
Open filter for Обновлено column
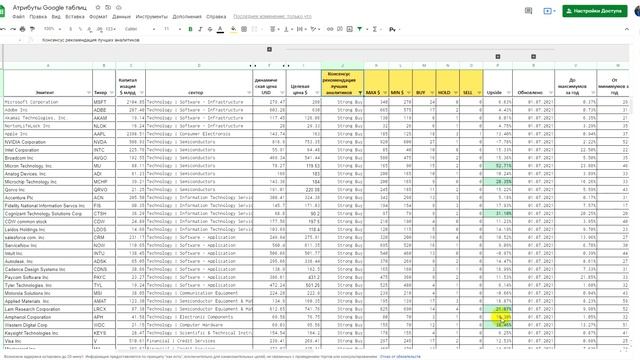(551, 93)
